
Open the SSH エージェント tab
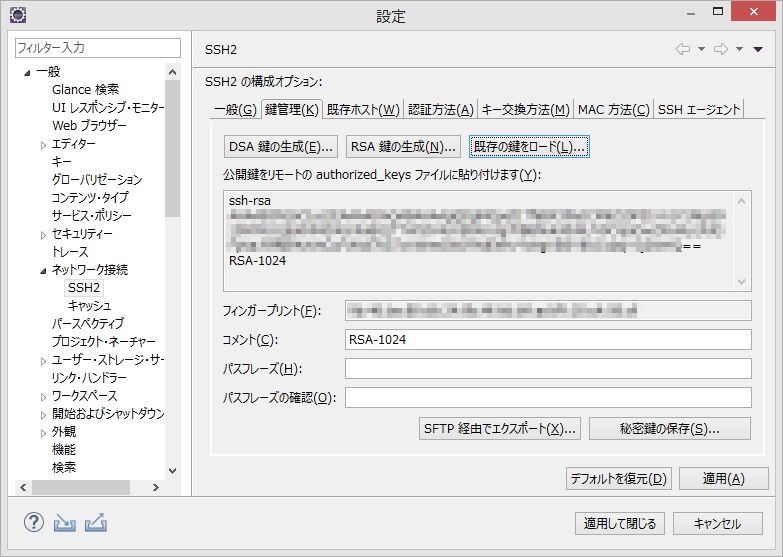(x=699, y=109)
